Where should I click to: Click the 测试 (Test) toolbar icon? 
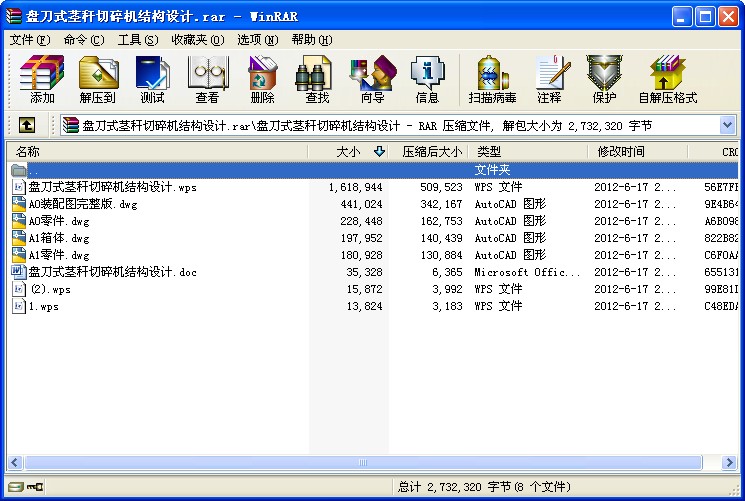click(x=153, y=79)
